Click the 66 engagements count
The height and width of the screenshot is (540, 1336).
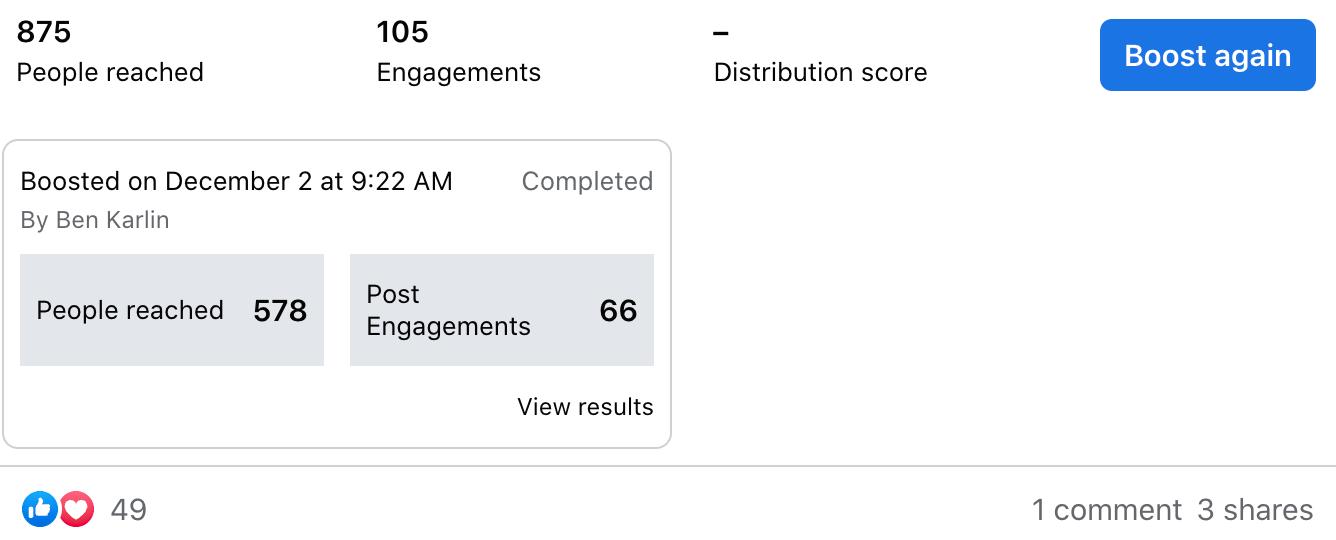tap(618, 310)
